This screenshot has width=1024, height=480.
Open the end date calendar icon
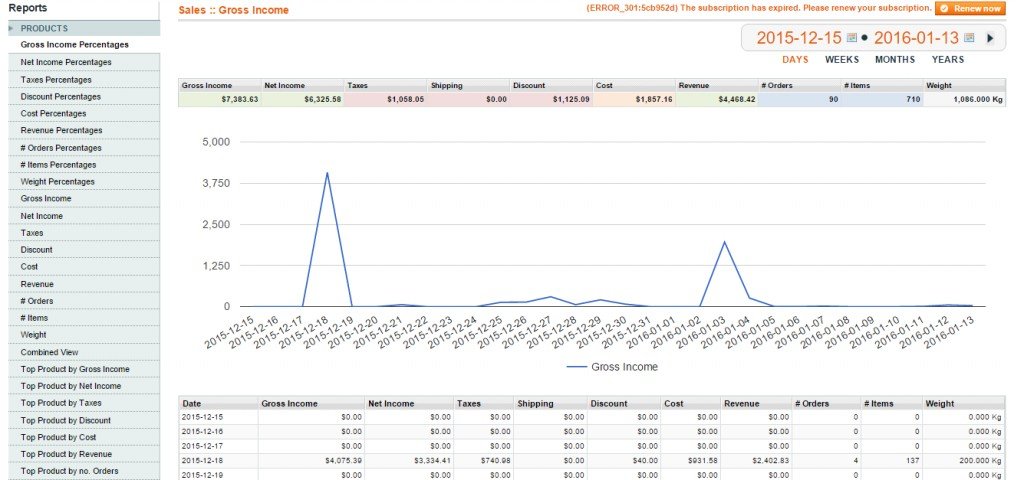tap(969, 39)
